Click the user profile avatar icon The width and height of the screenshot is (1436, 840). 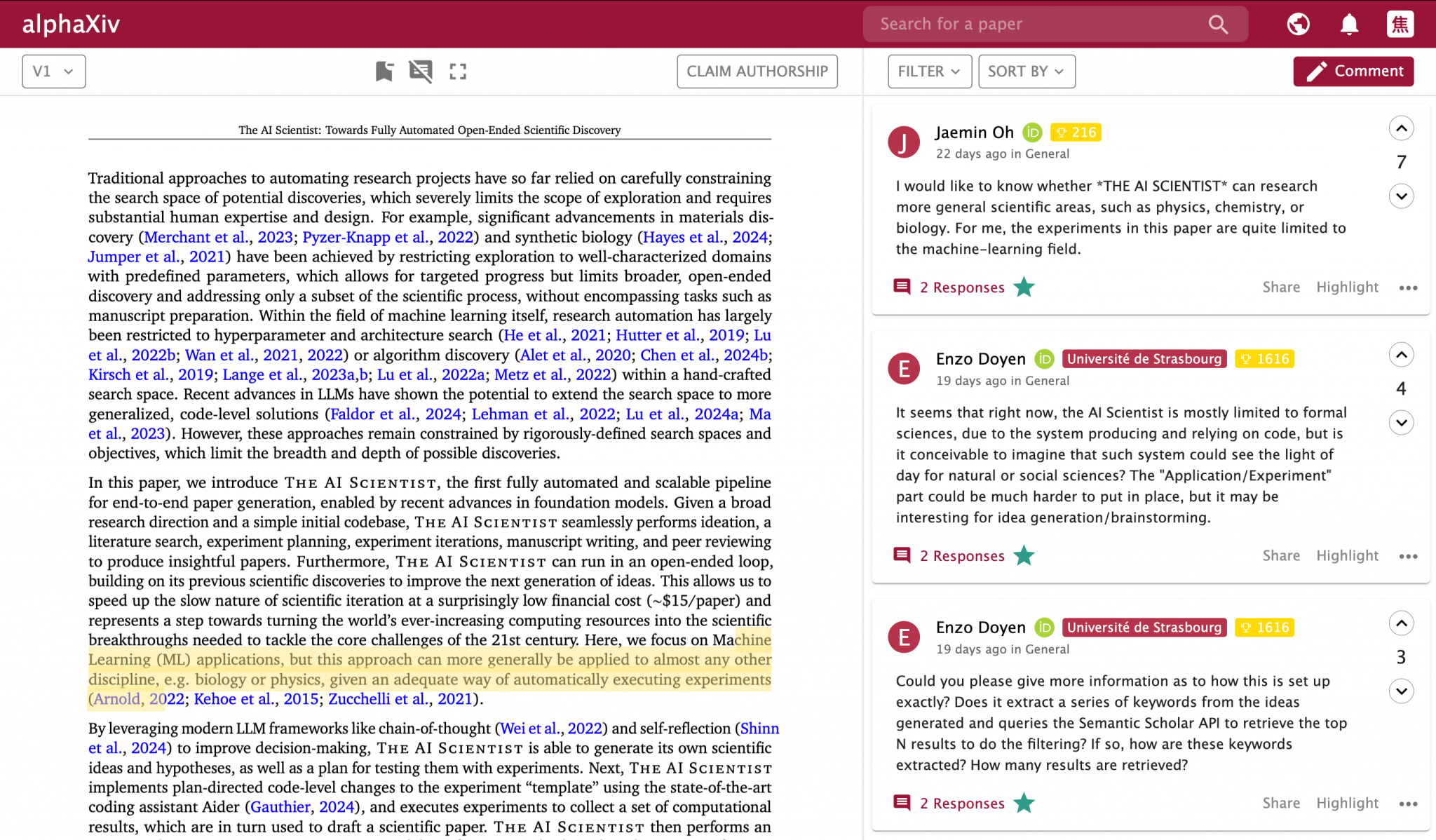pyautogui.click(x=1400, y=25)
